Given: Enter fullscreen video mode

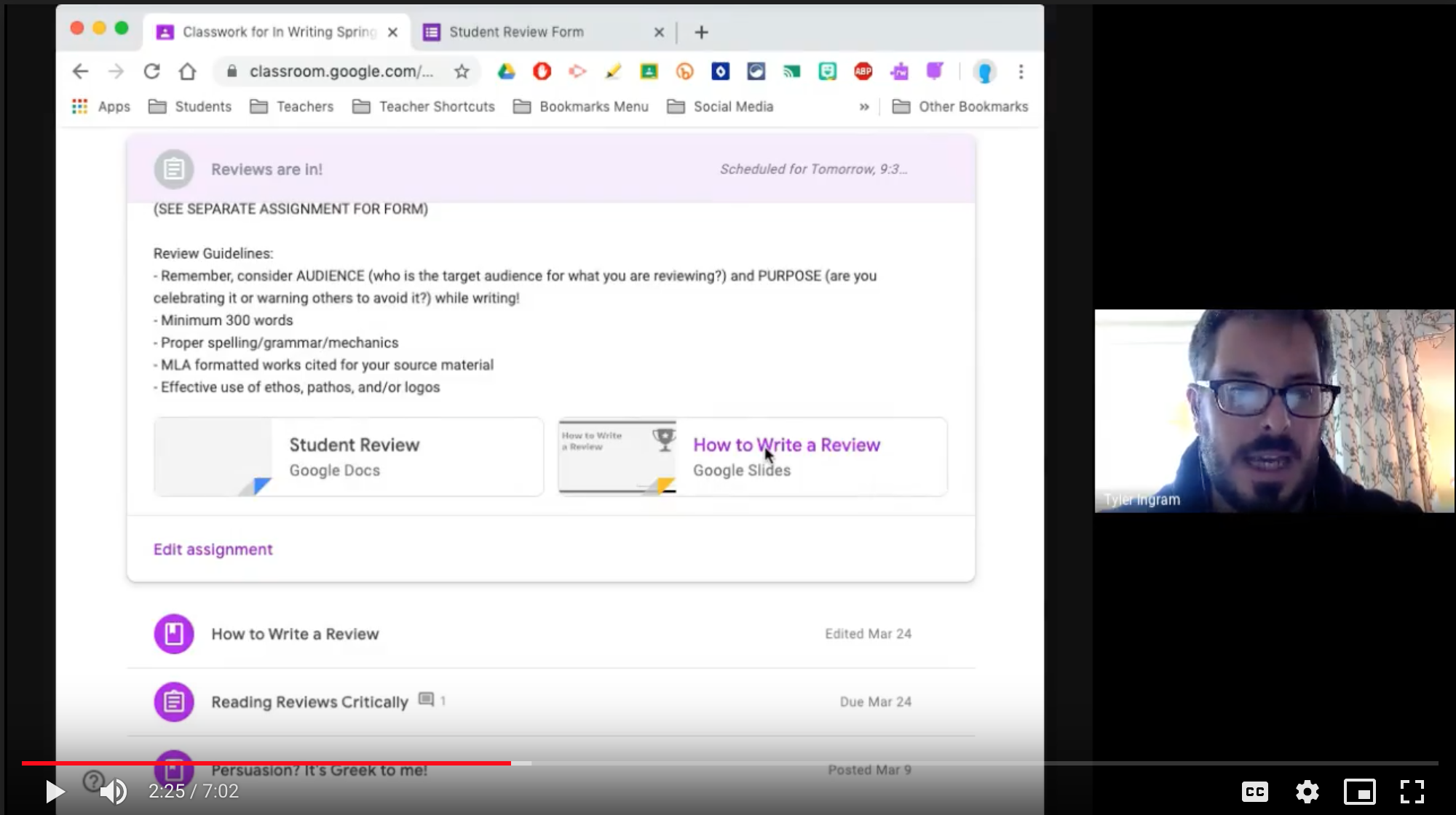Looking at the screenshot, I should (1412, 791).
